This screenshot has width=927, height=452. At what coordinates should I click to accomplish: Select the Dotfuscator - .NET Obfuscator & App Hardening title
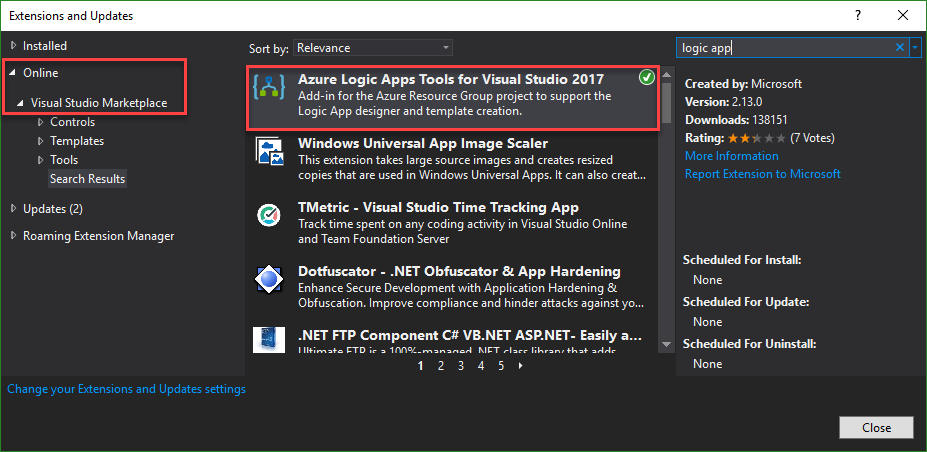point(459,271)
